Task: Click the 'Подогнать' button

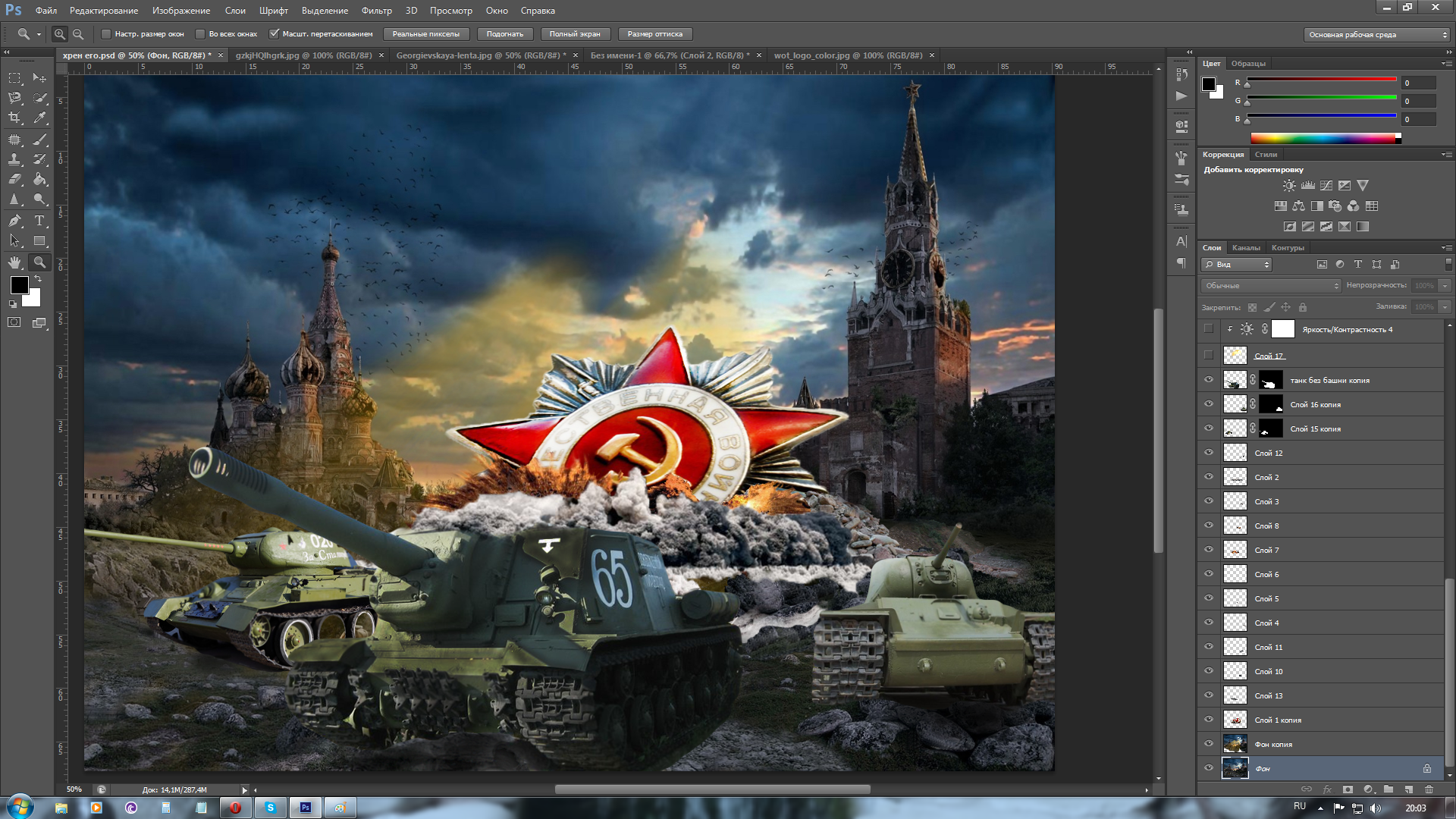Action: point(505,34)
